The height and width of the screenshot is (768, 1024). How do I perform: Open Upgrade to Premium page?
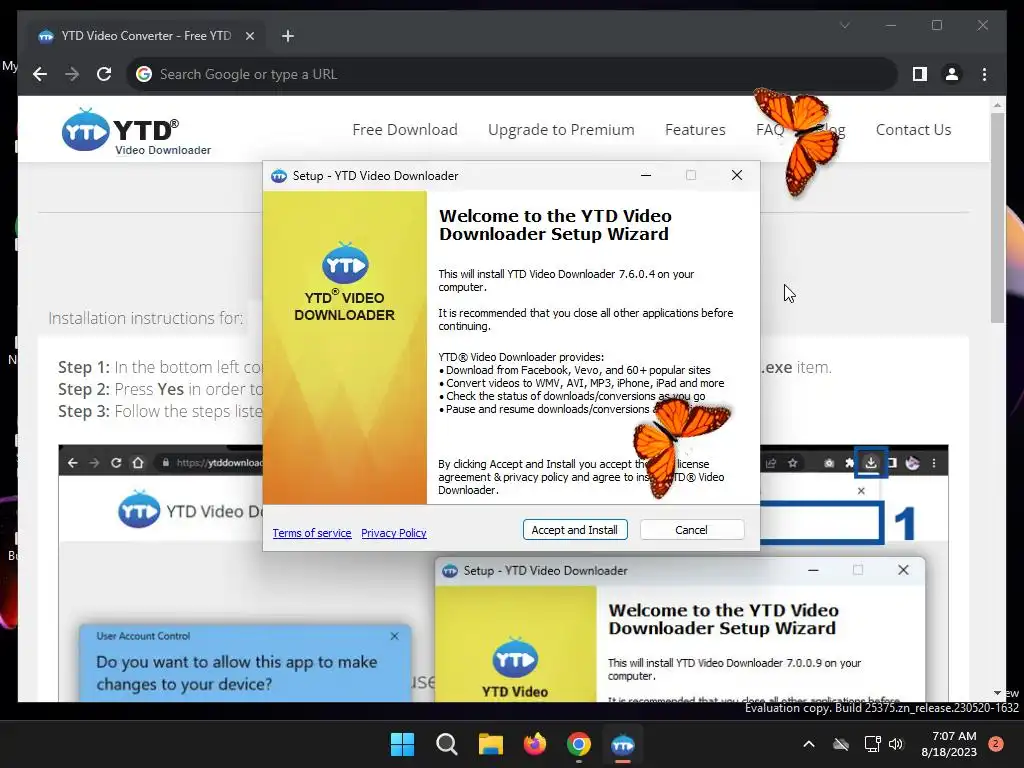(561, 129)
